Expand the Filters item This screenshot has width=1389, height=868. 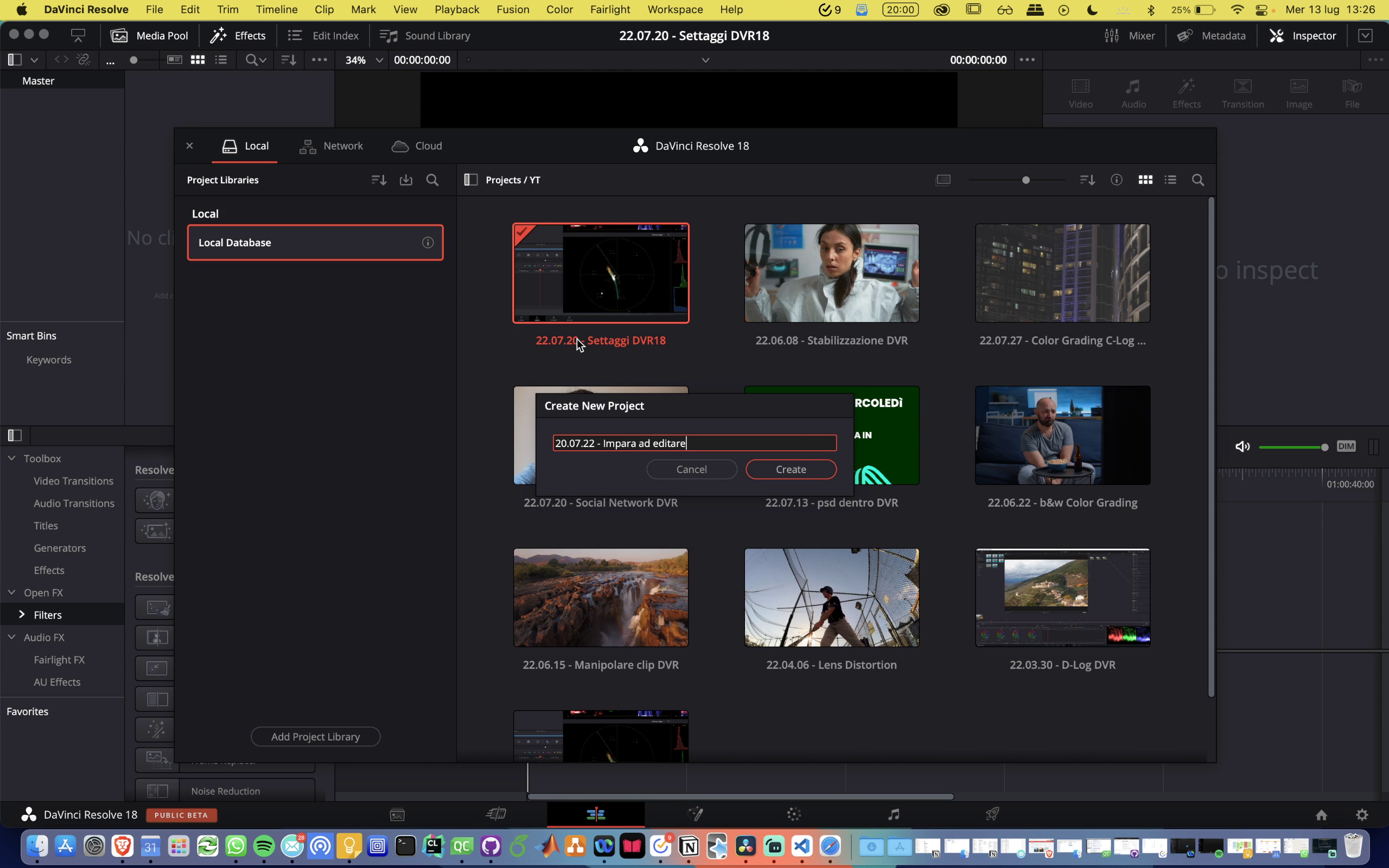[x=22, y=614]
